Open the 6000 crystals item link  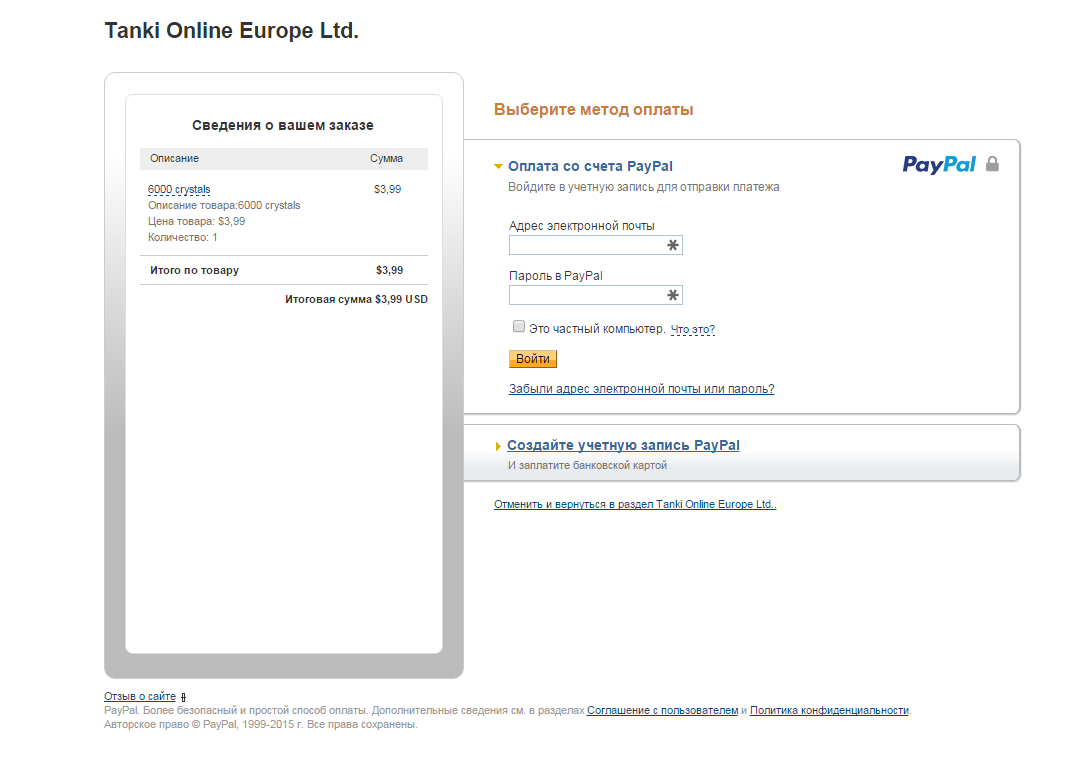point(179,189)
